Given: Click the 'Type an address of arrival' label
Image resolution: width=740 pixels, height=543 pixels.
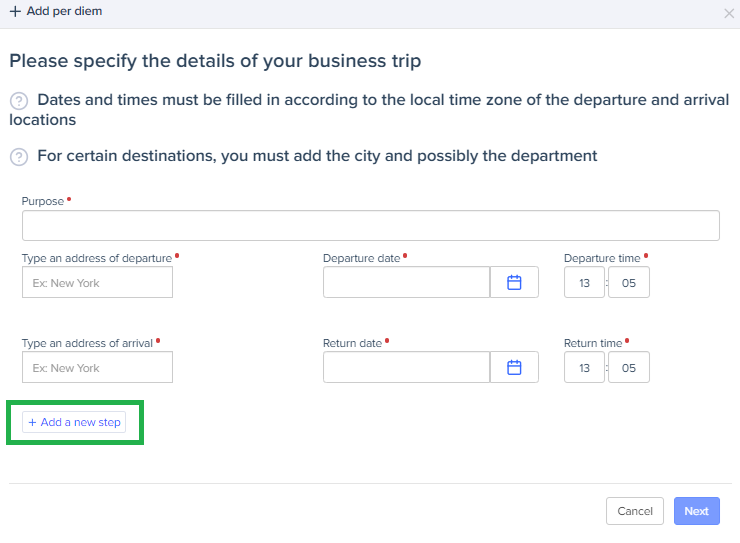Looking at the screenshot, I should tap(87, 343).
